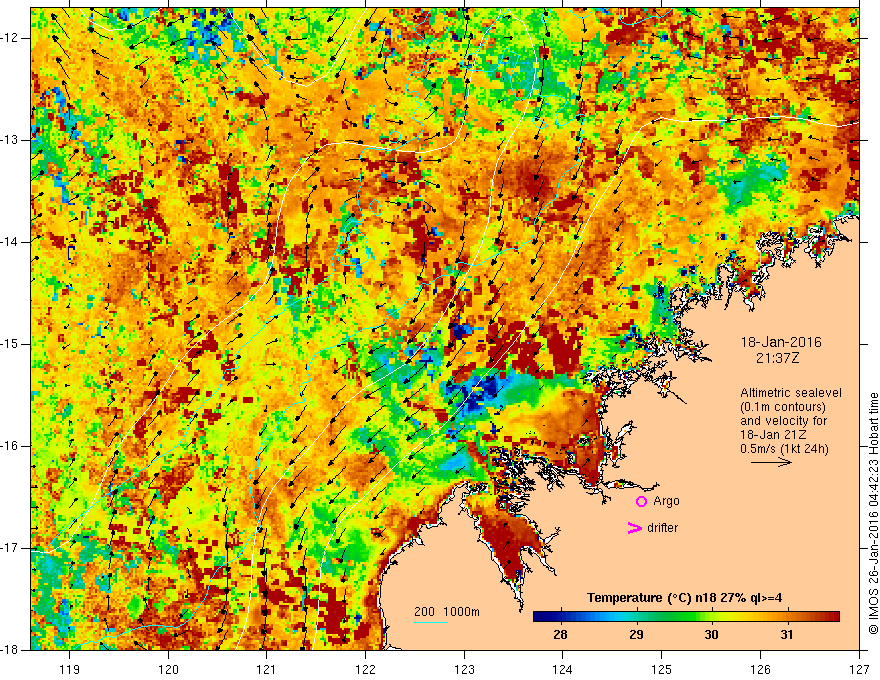Click the '0.5m/s (1kt 24h)' scale text

[x=784, y=449]
